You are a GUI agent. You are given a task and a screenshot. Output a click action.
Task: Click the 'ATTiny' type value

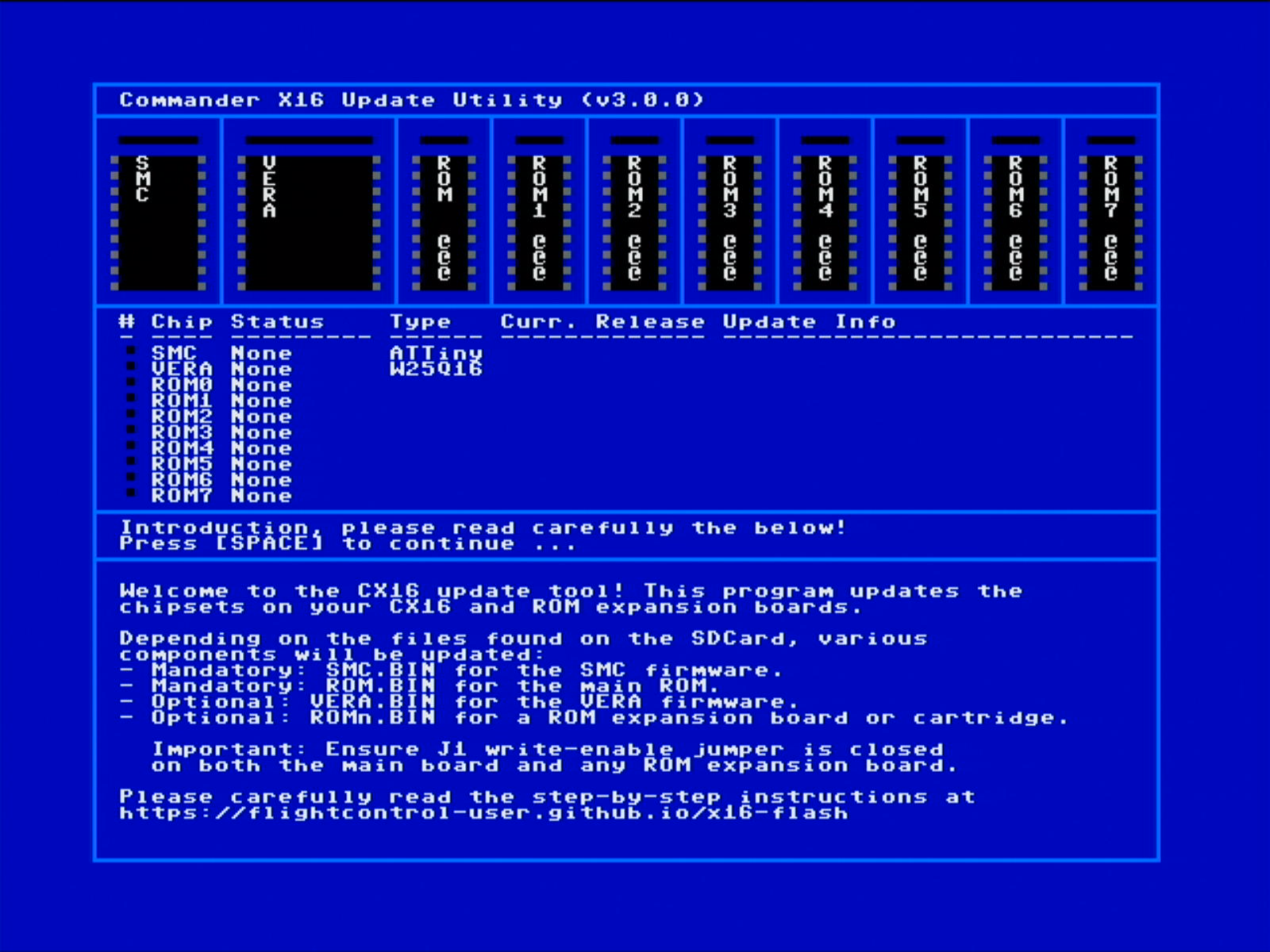click(436, 354)
